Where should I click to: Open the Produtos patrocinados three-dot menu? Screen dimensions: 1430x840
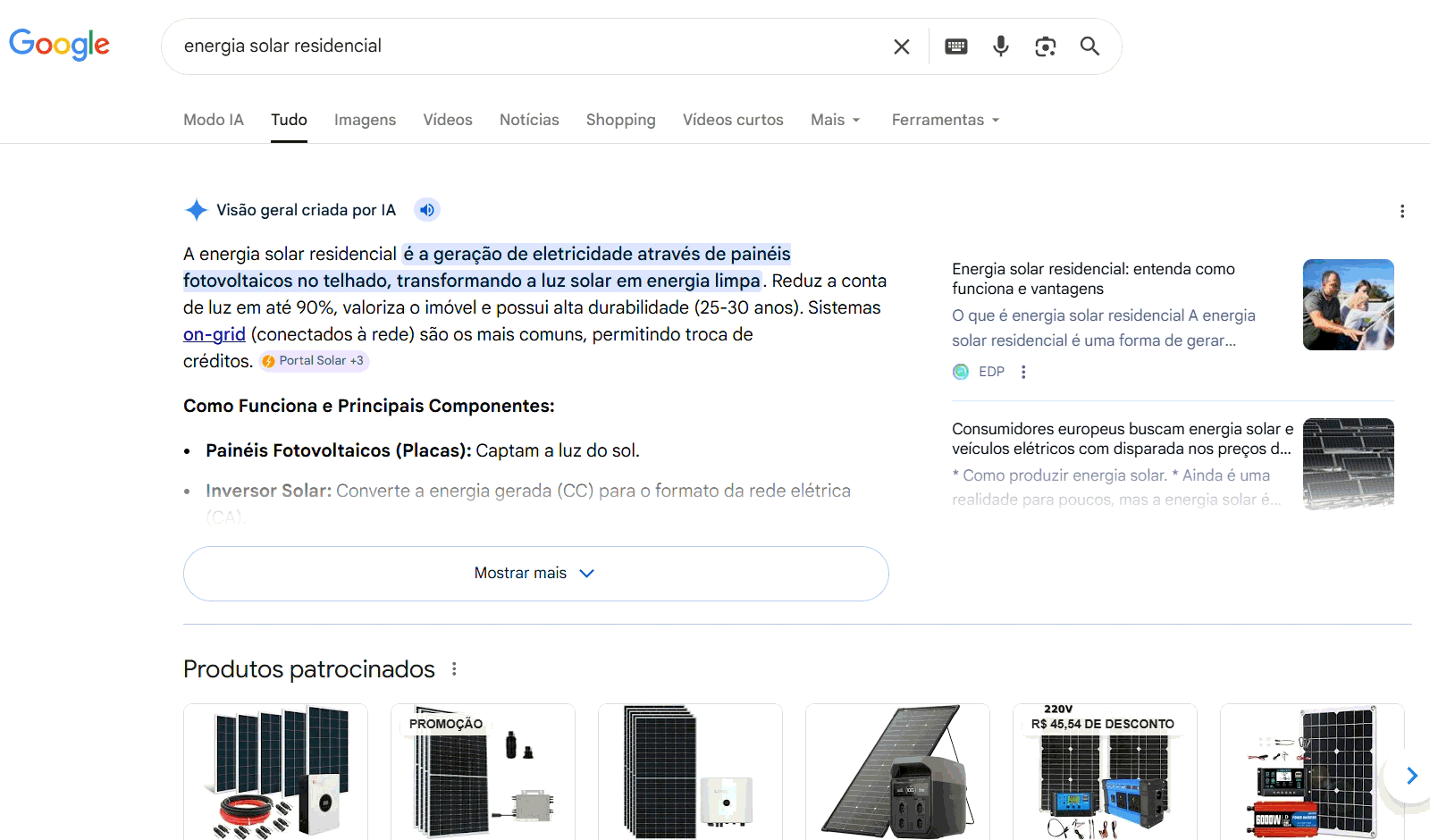tap(454, 668)
